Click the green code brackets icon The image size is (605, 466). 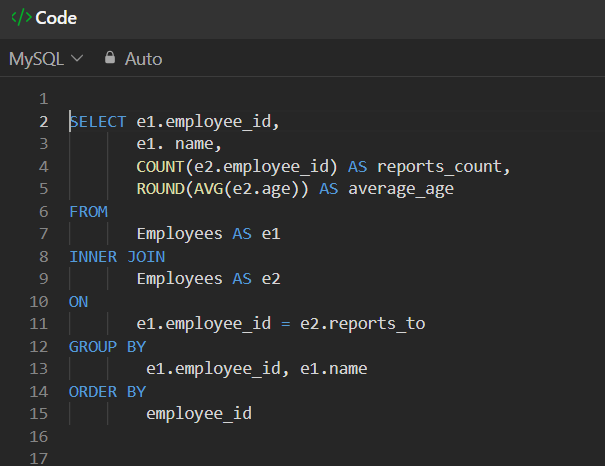tap(22, 18)
